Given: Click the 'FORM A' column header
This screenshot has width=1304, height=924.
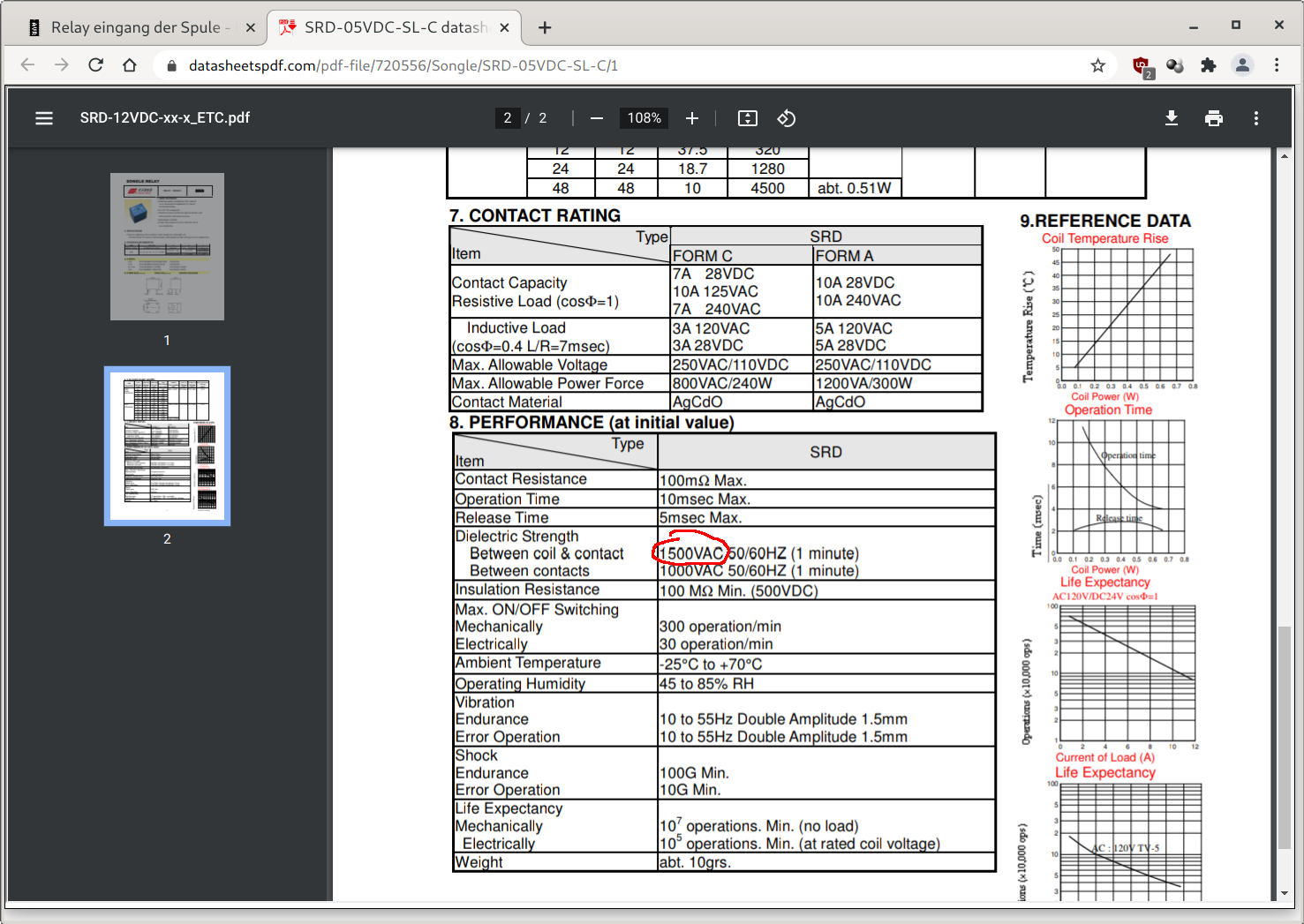Looking at the screenshot, I should (x=844, y=256).
